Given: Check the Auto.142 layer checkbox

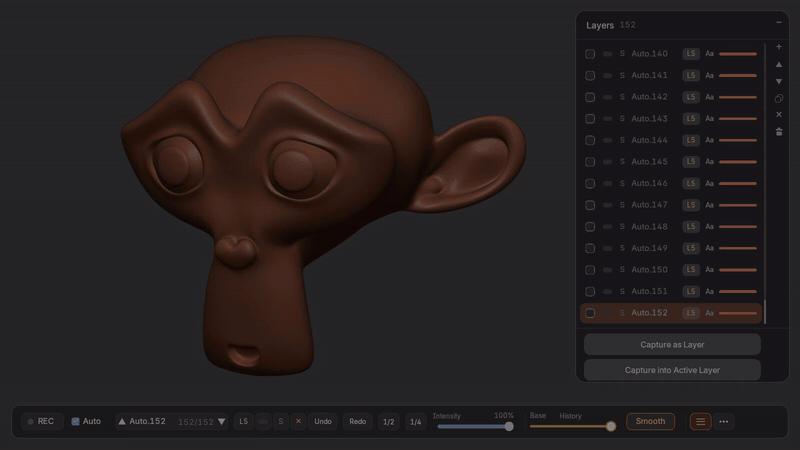Looking at the screenshot, I should (590, 97).
